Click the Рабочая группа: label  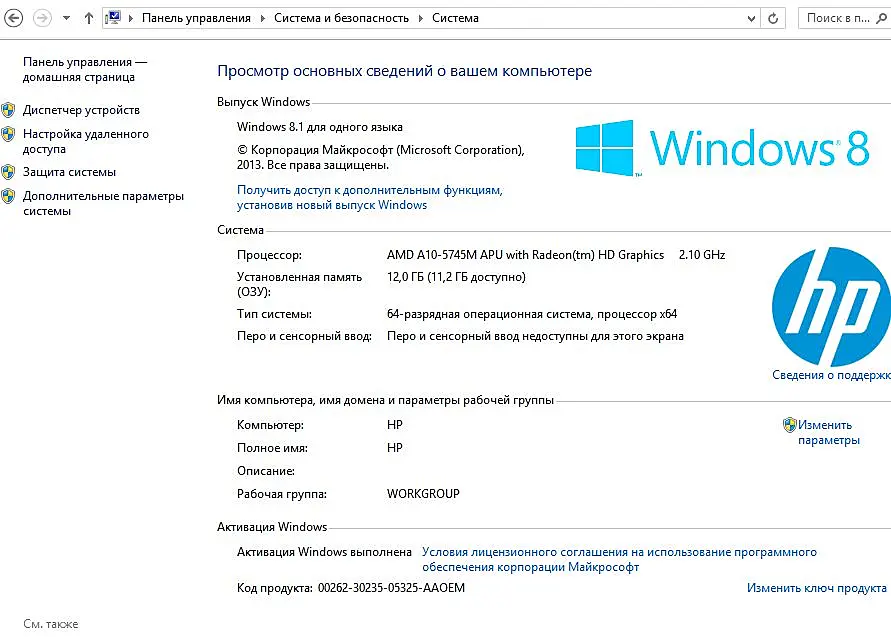pyautogui.click(x=282, y=494)
